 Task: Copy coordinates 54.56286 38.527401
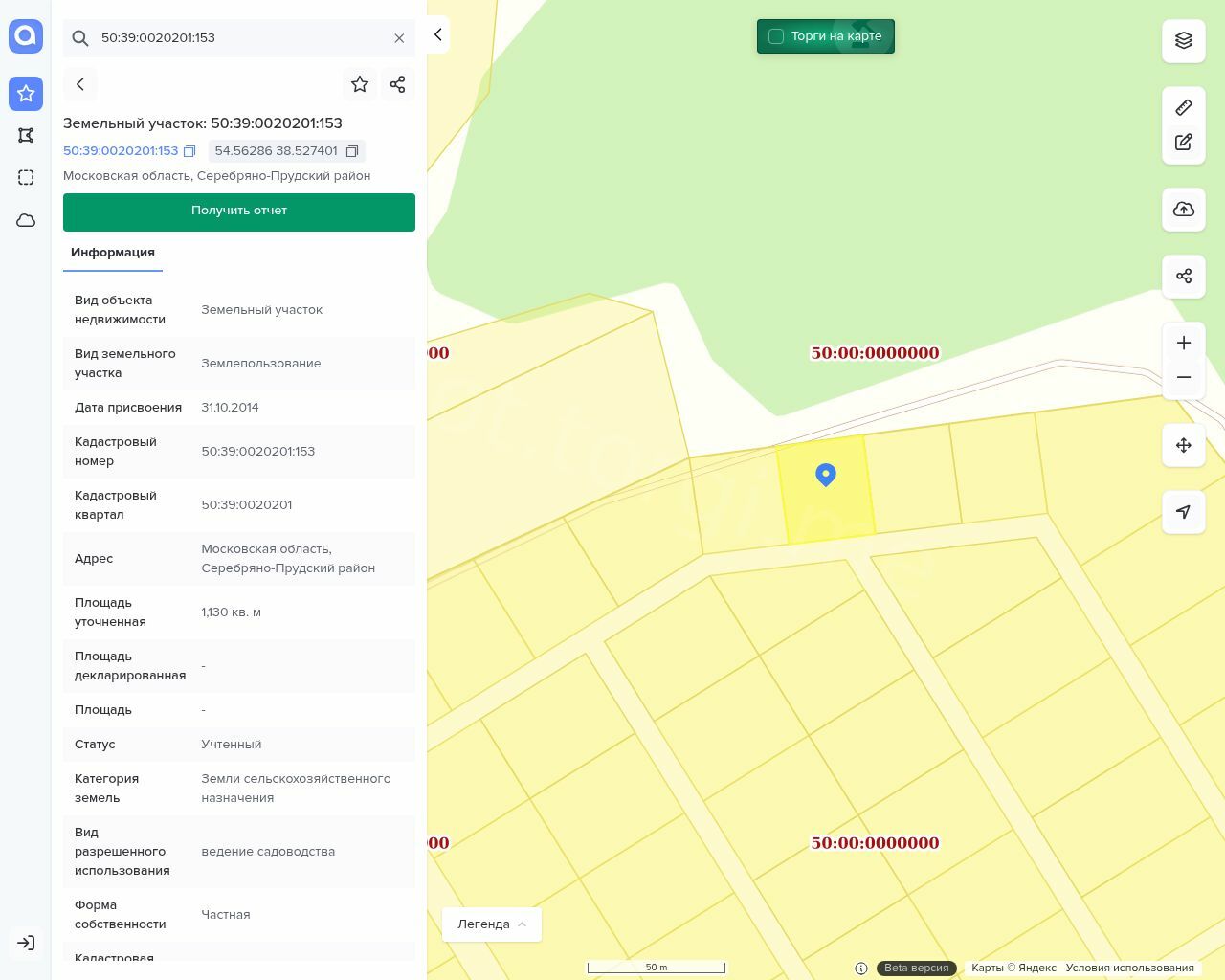[352, 151]
